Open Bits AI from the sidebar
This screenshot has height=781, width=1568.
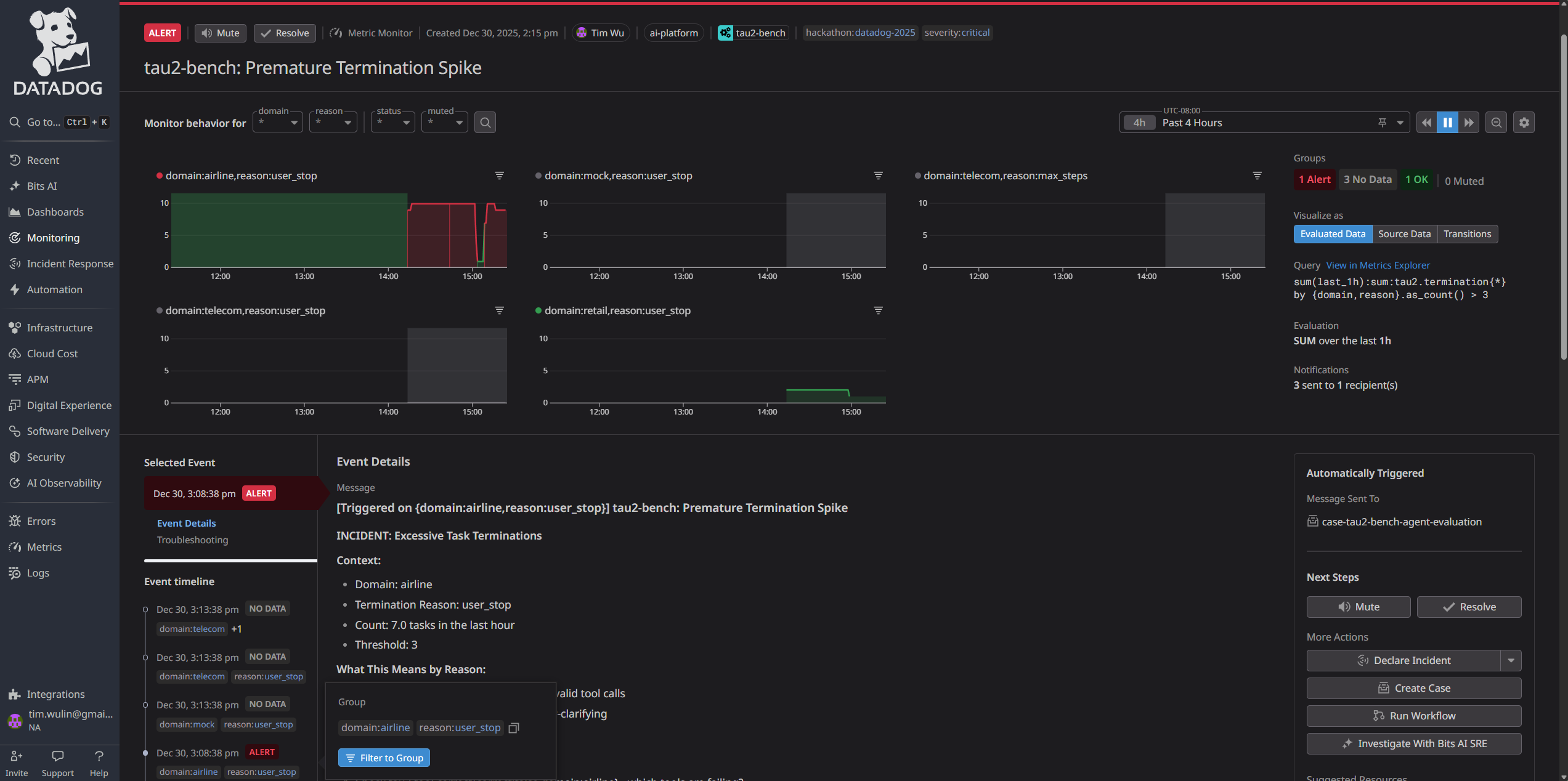(x=42, y=186)
